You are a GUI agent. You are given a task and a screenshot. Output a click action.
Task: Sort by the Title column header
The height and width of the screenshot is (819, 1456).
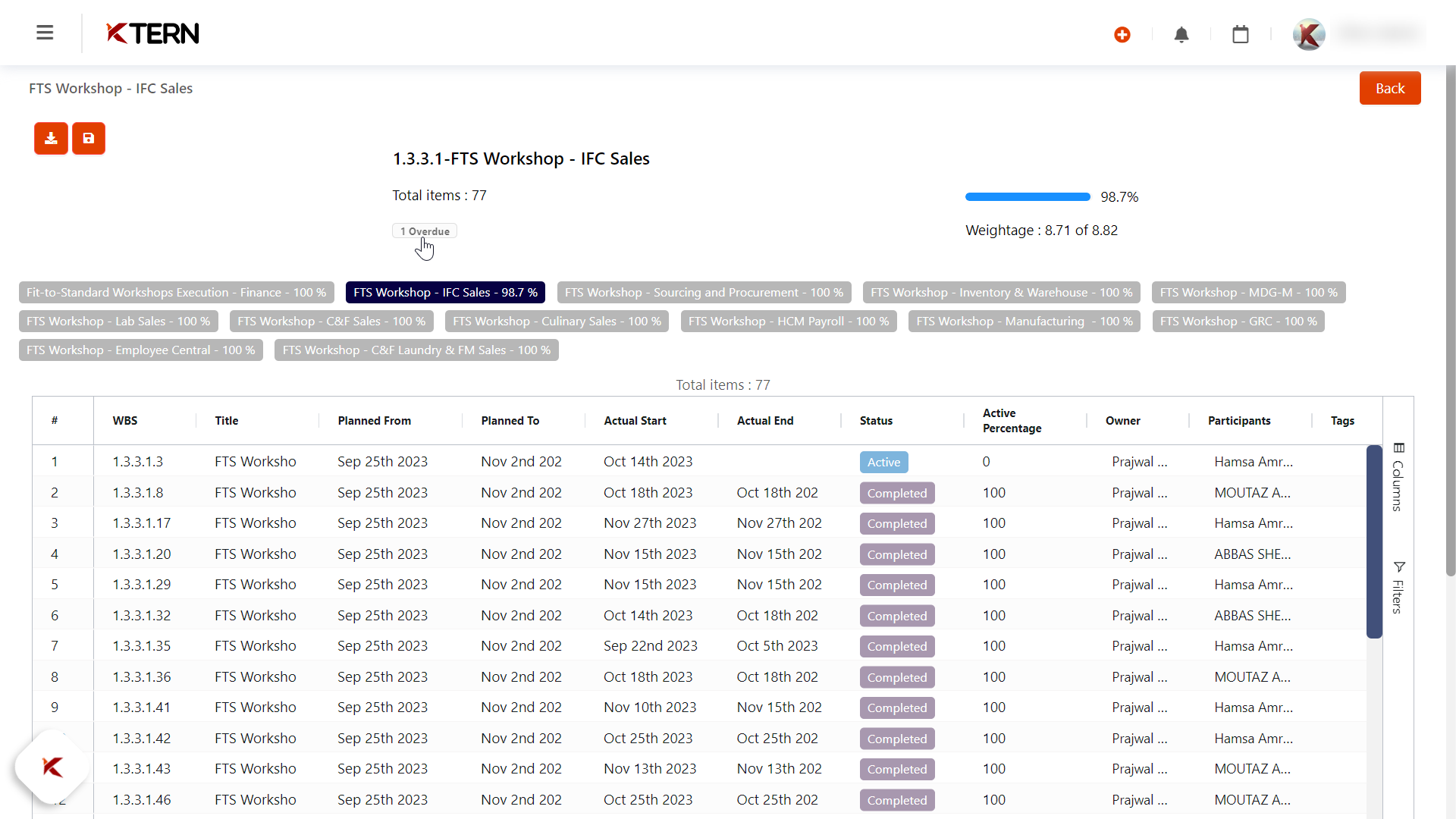tap(227, 421)
